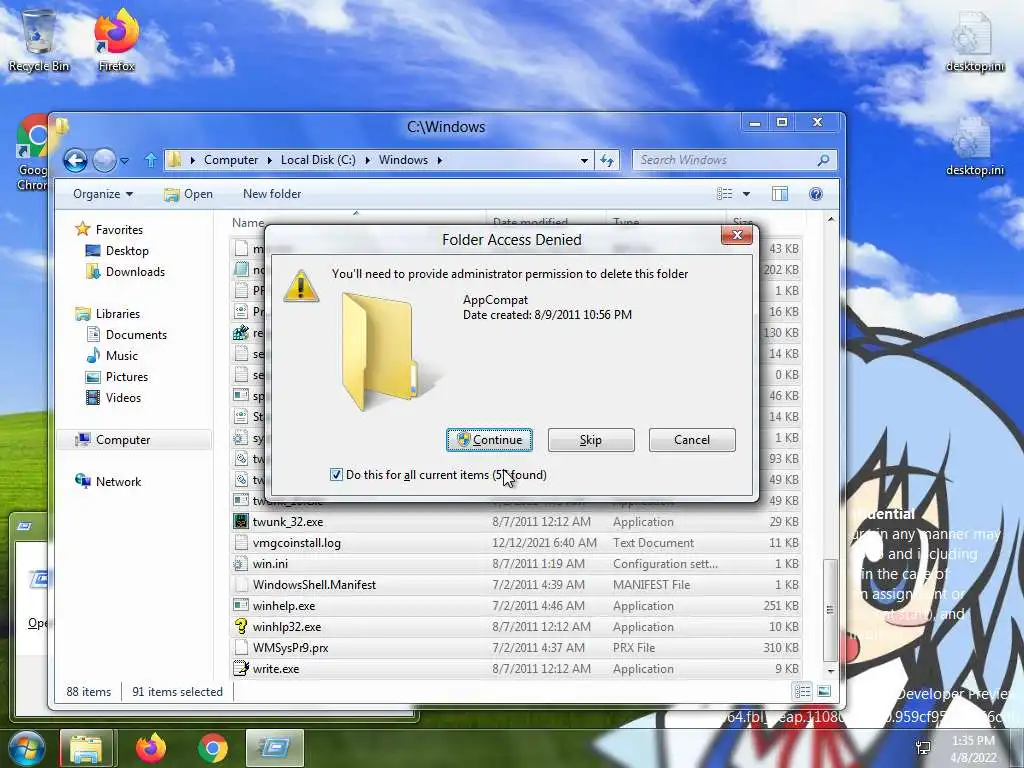The width and height of the screenshot is (1024, 768).
Task: Select Downloads under Favorites
Action: (x=135, y=272)
